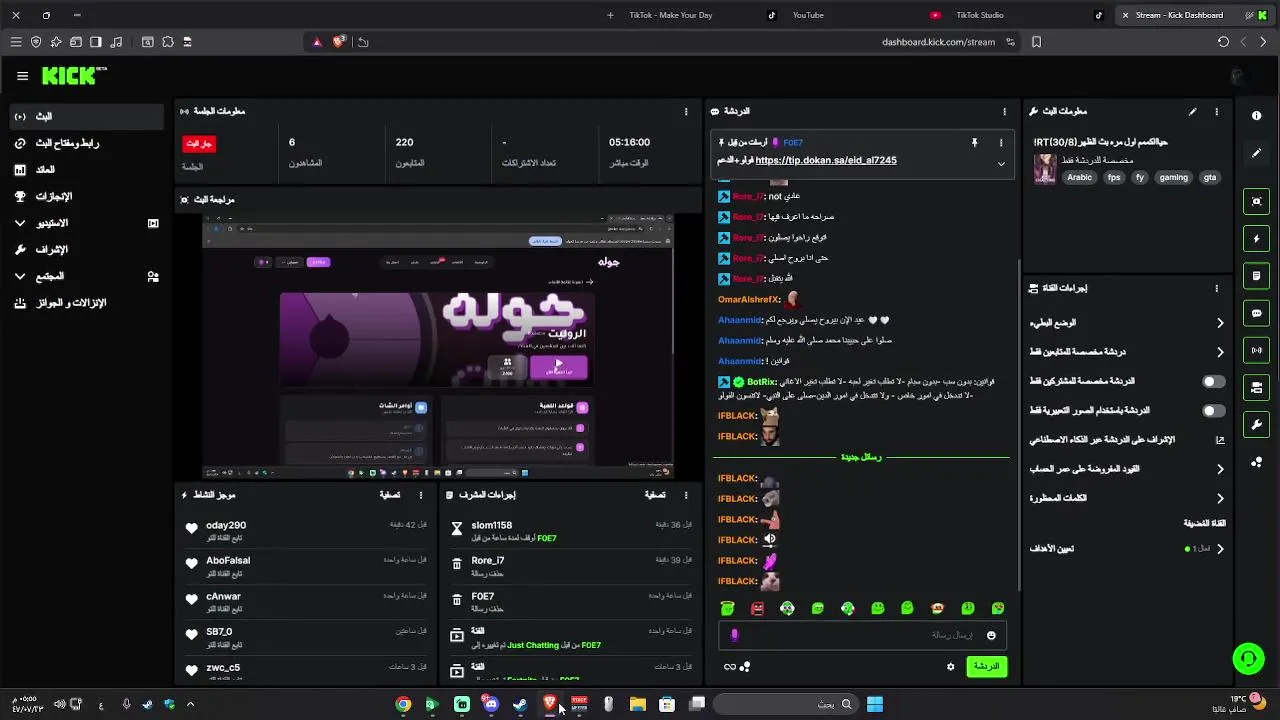Expand the Community sidebar section

point(86,276)
